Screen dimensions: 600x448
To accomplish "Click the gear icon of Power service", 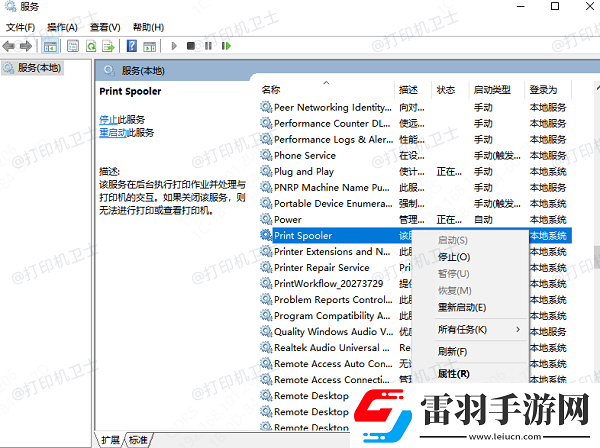I will [266, 219].
